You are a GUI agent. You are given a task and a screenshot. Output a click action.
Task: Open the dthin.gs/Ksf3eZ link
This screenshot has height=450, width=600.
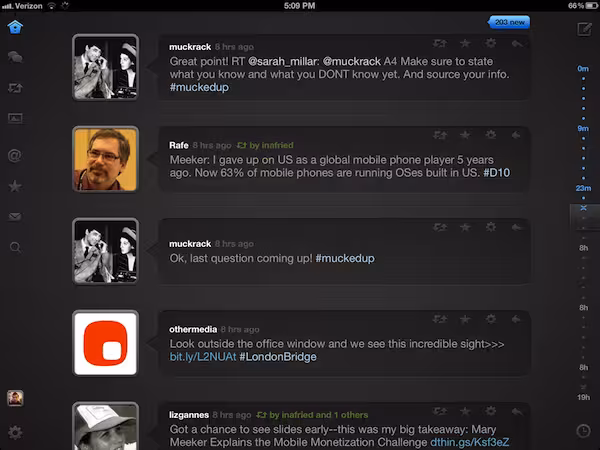470,442
